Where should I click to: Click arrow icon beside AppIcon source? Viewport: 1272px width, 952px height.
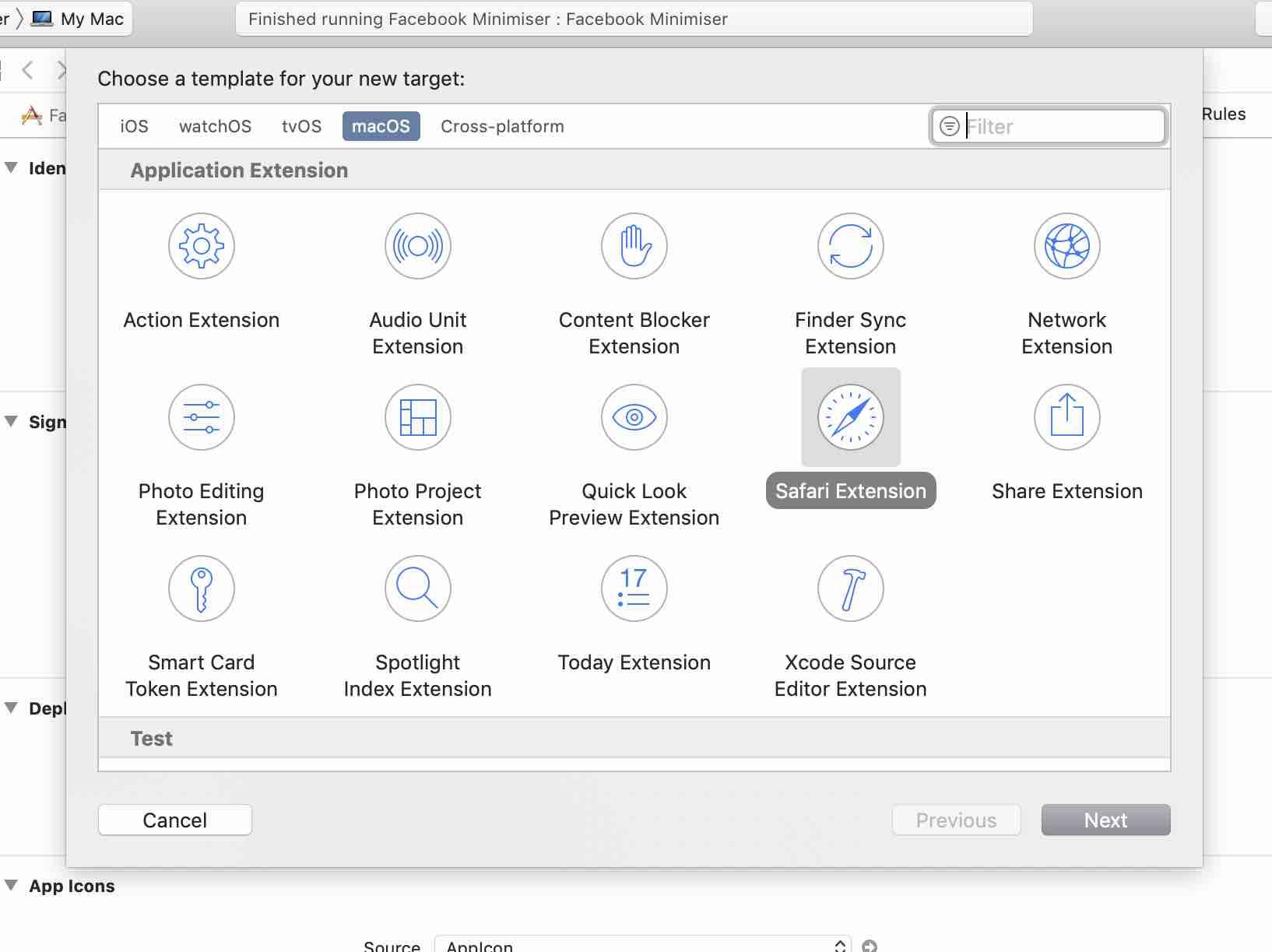(870, 946)
